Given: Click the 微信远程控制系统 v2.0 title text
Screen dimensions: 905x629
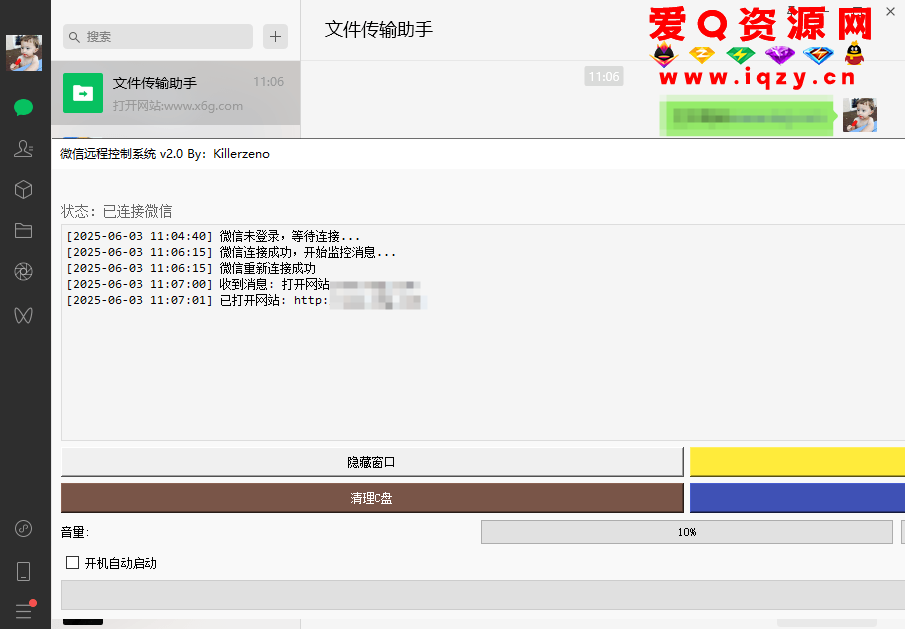Looking at the screenshot, I should pyautogui.click(x=165, y=154).
